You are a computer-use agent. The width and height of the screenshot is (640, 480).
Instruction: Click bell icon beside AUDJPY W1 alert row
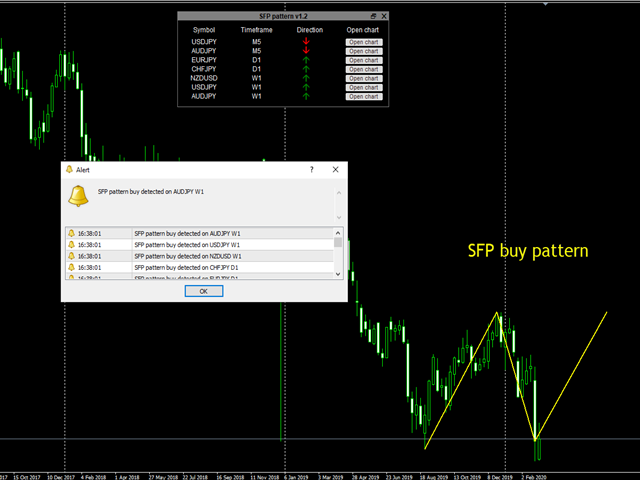(71, 233)
